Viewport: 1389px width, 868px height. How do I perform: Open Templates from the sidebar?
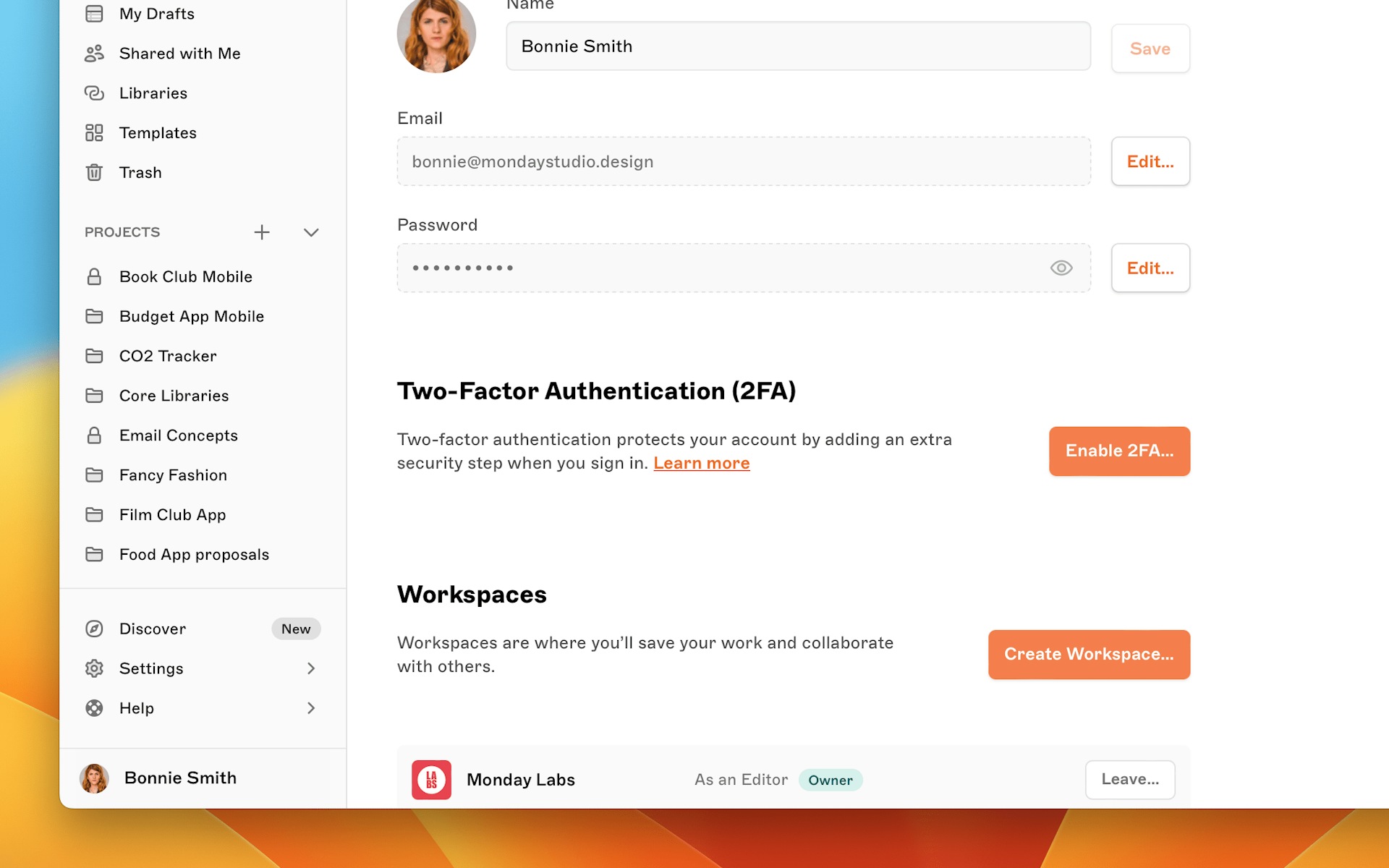pos(158,132)
